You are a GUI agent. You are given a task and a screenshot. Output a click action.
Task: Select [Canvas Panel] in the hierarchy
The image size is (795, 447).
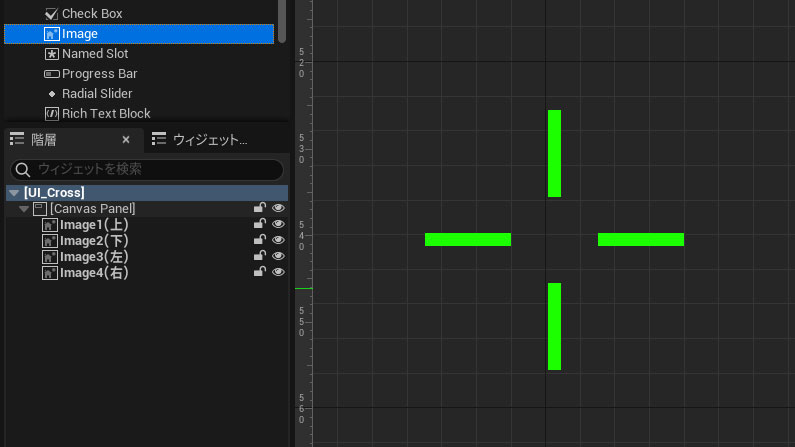pyautogui.click(x=147, y=209)
